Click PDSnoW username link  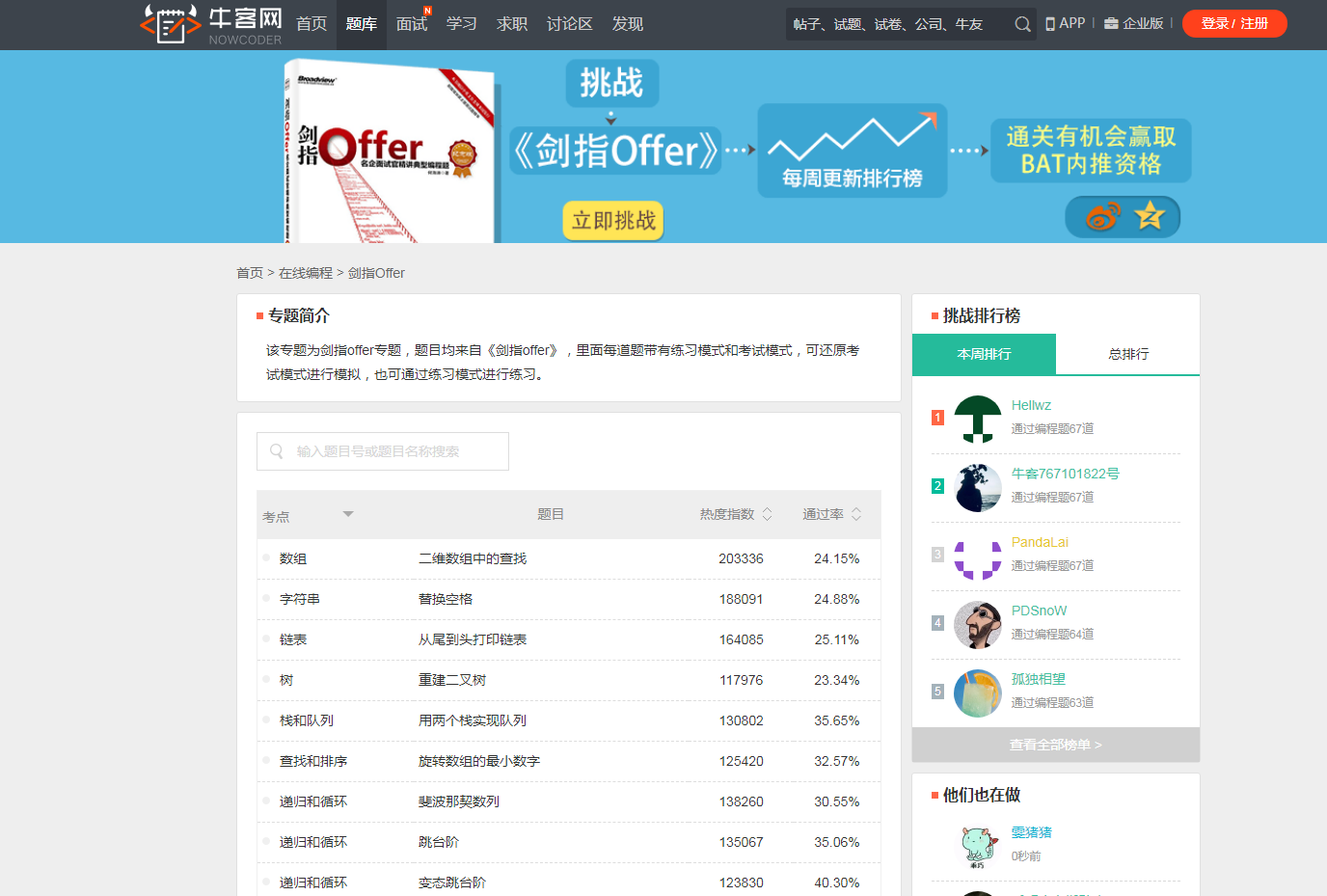coord(1039,611)
